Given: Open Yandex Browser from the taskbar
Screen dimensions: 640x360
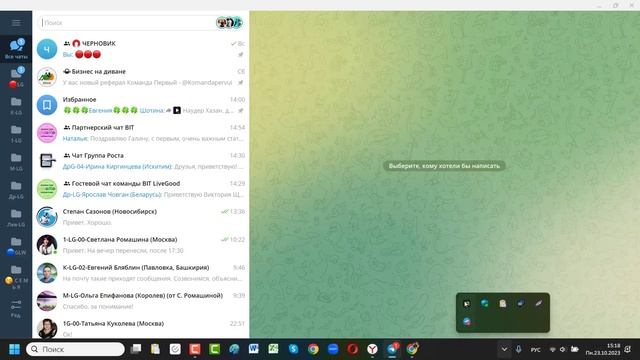Looking at the screenshot, I should [x=372, y=349].
